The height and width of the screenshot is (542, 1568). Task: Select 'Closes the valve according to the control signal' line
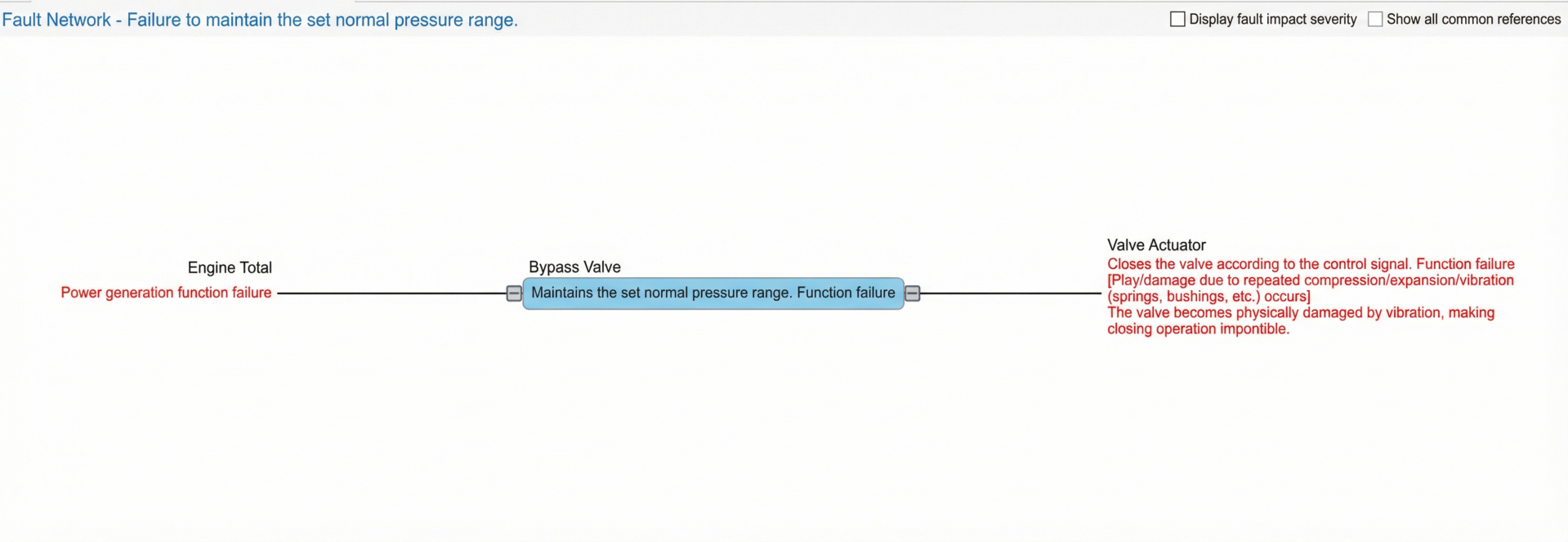point(1311,264)
